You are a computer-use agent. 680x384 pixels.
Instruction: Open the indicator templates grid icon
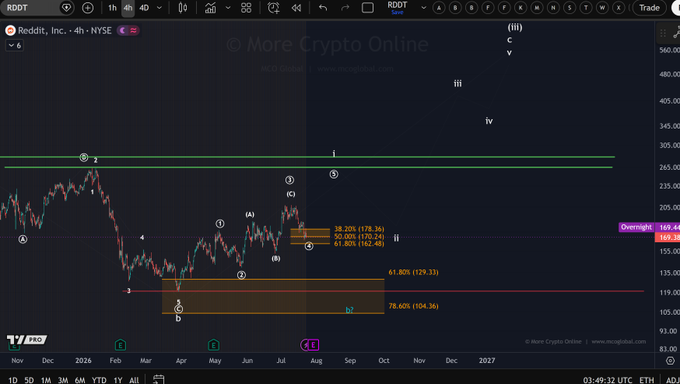(x=246, y=8)
